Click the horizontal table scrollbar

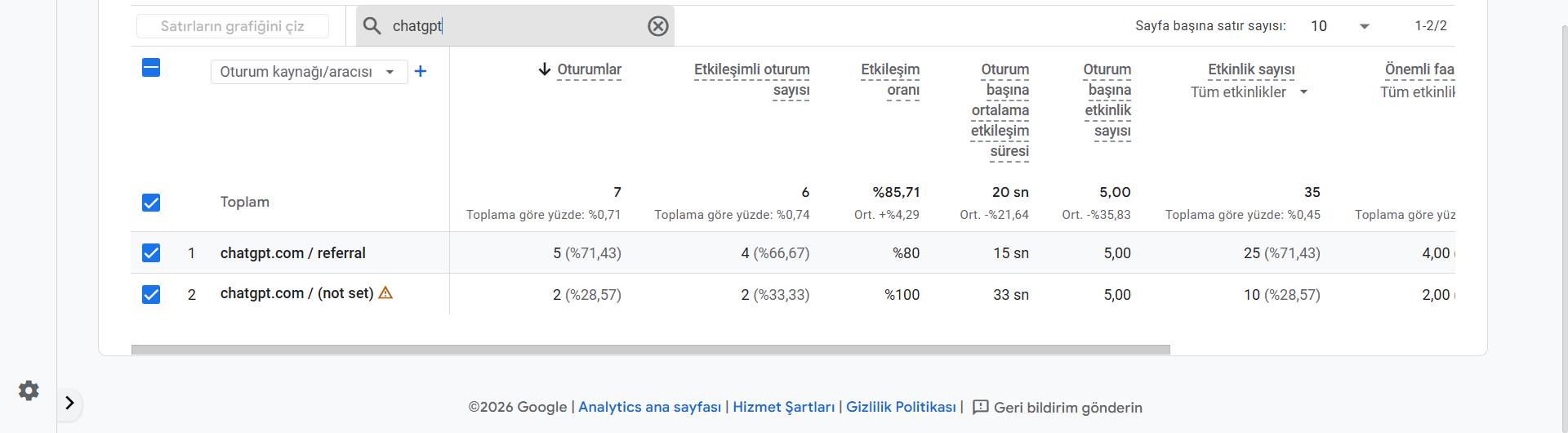pyautogui.click(x=651, y=350)
